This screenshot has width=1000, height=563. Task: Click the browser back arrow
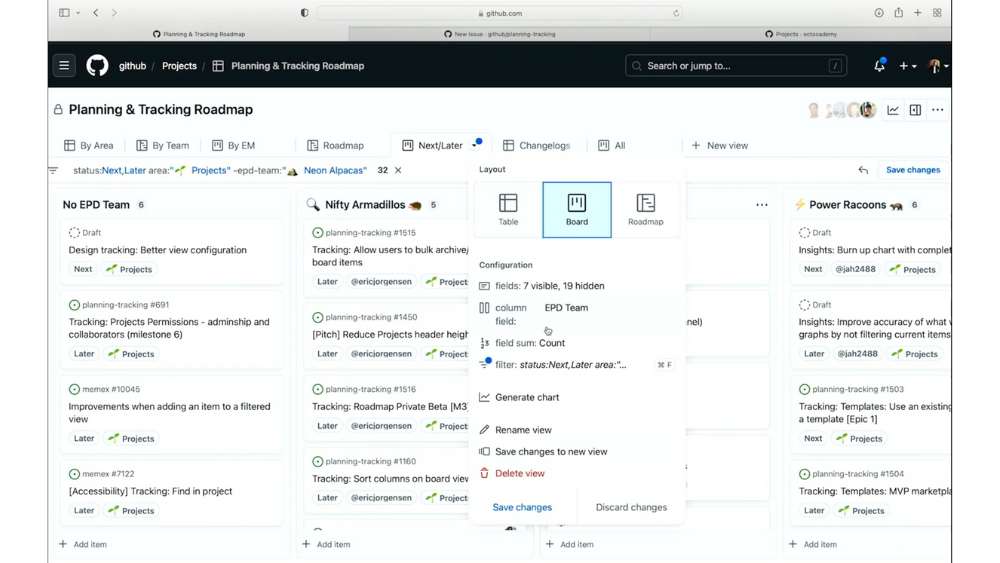coord(96,12)
